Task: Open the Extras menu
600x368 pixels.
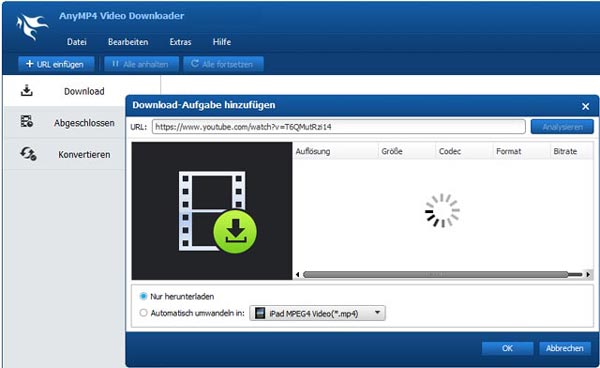Action: coord(180,42)
